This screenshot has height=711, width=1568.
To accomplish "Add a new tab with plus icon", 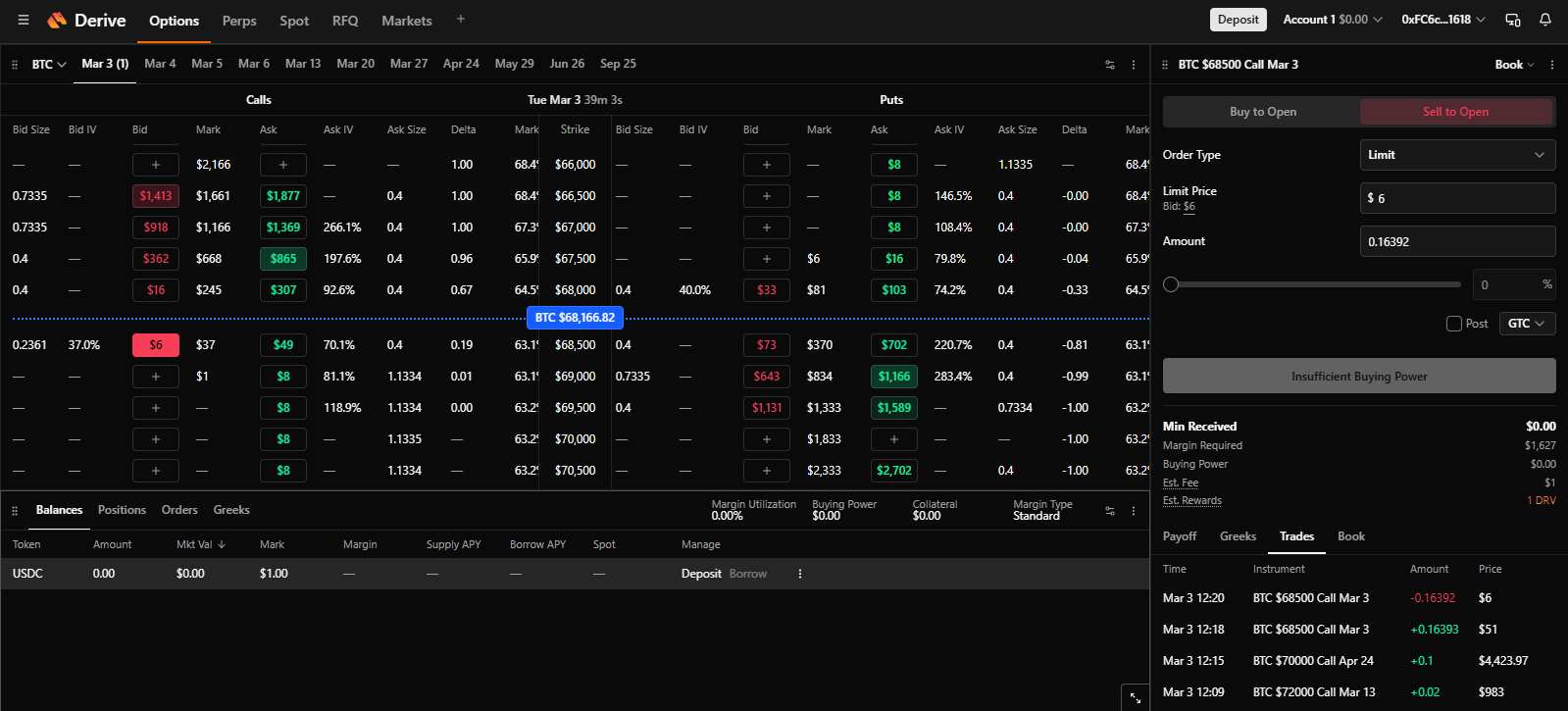I will tap(461, 19).
